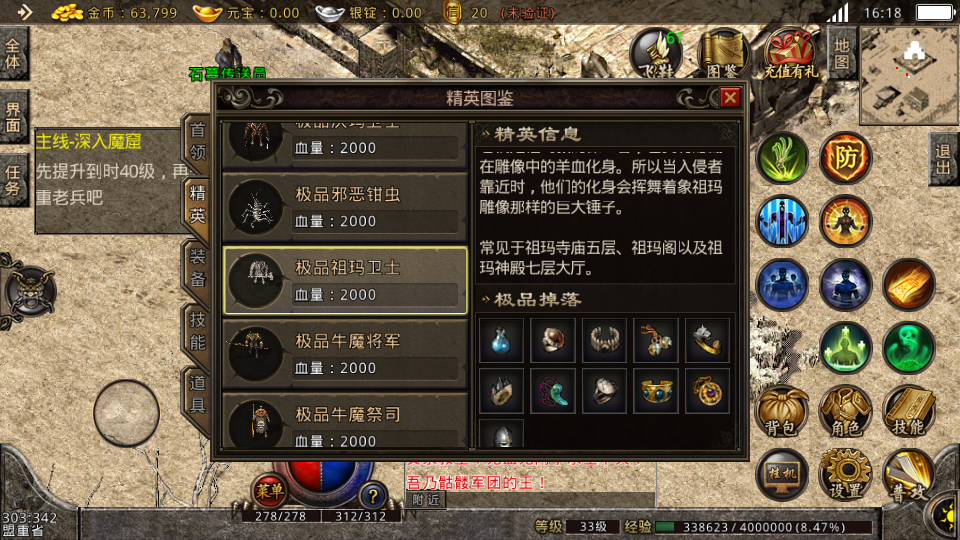Switch to the 首领 boss tab

[197, 141]
